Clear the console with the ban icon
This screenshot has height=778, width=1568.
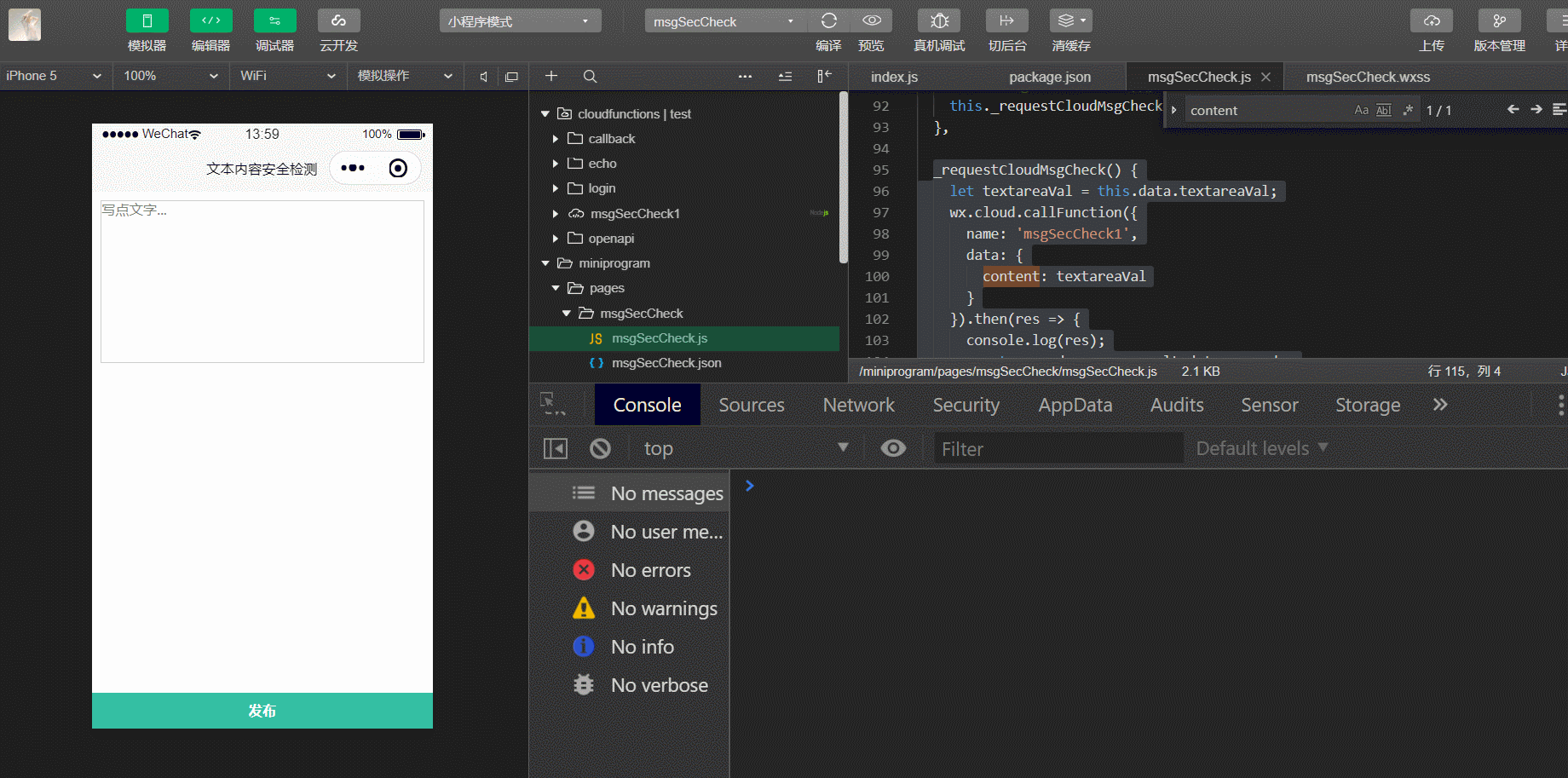click(x=601, y=448)
